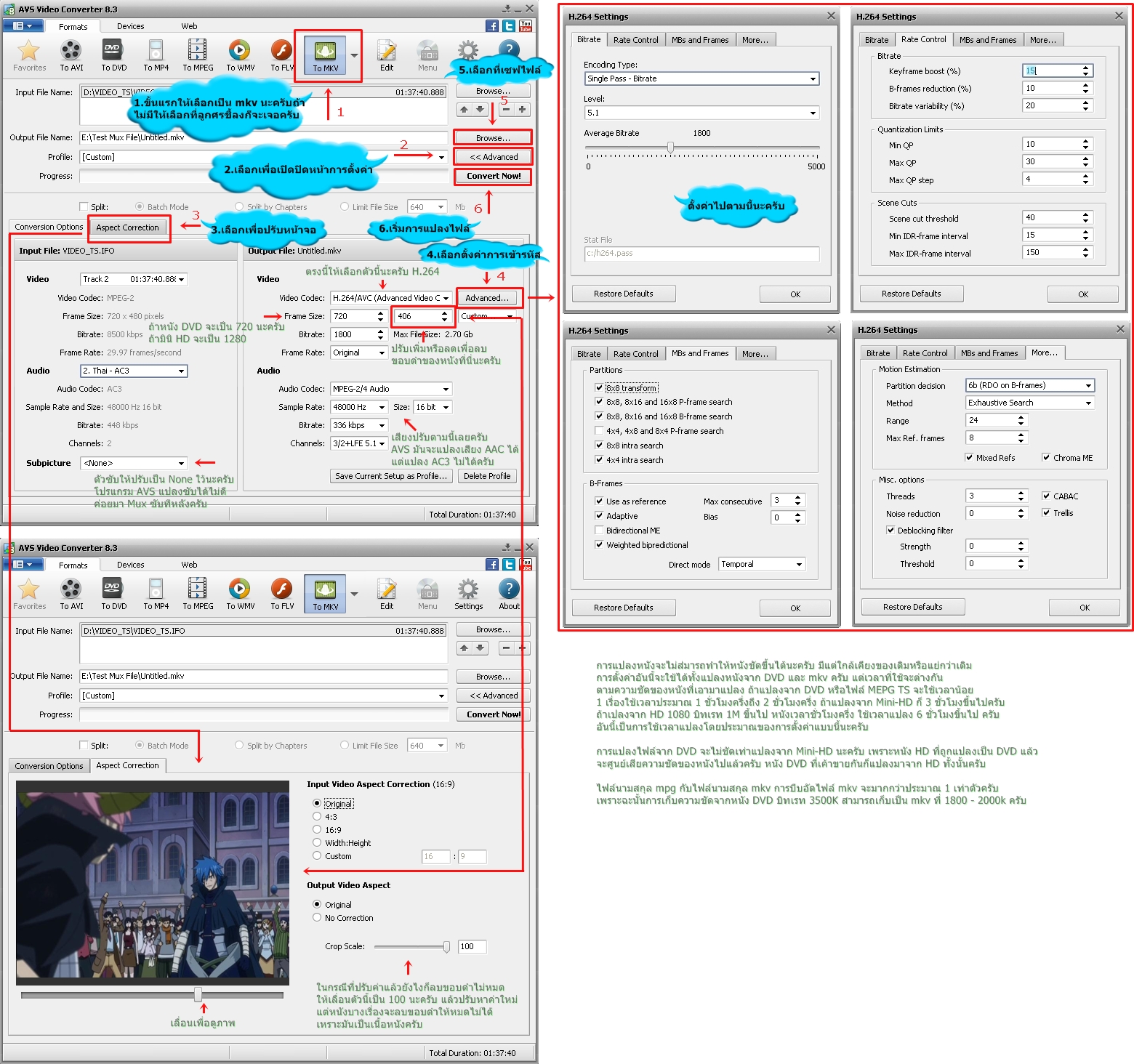Open Conversion Options tab in bottom window
1134x1064 pixels.
coord(49,765)
